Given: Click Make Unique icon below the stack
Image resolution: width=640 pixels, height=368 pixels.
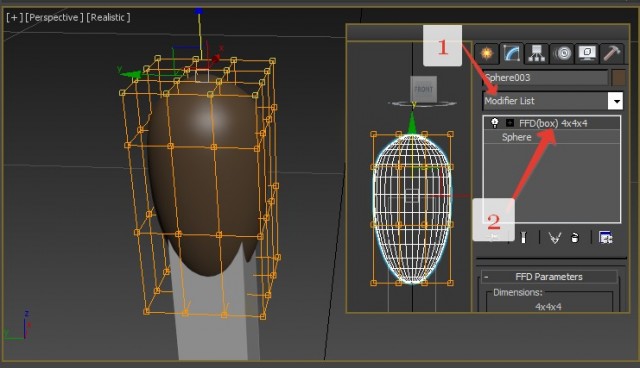Looking at the screenshot, I should coord(554,237).
